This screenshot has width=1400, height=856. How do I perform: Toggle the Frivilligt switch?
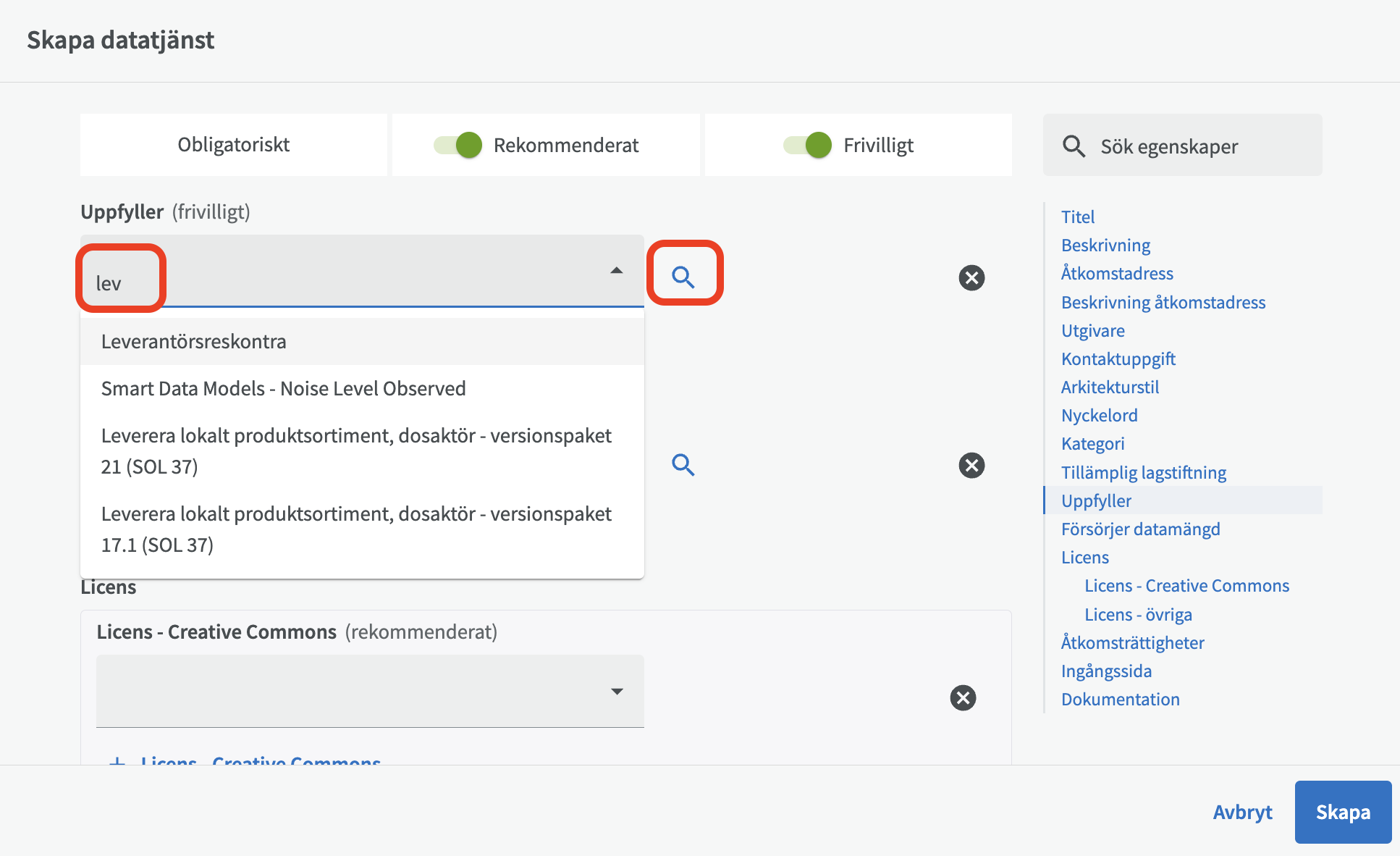coord(807,145)
